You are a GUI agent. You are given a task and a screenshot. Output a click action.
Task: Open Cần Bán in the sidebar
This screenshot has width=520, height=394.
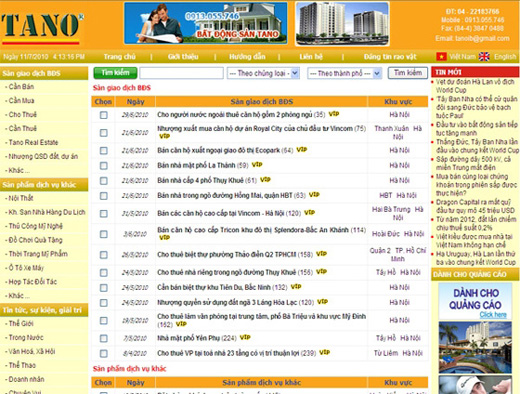[21, 87]
